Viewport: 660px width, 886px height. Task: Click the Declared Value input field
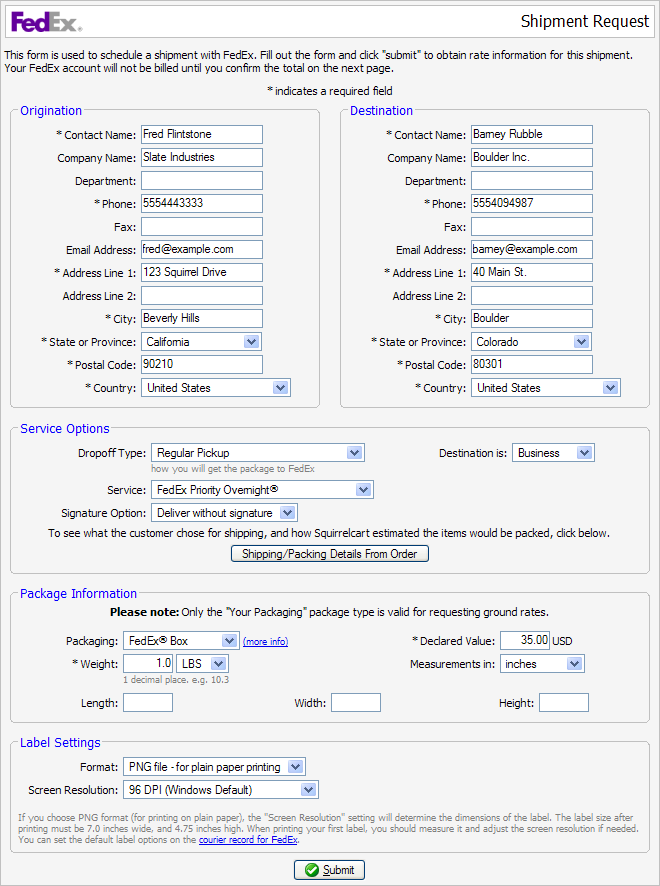(524, 640)
